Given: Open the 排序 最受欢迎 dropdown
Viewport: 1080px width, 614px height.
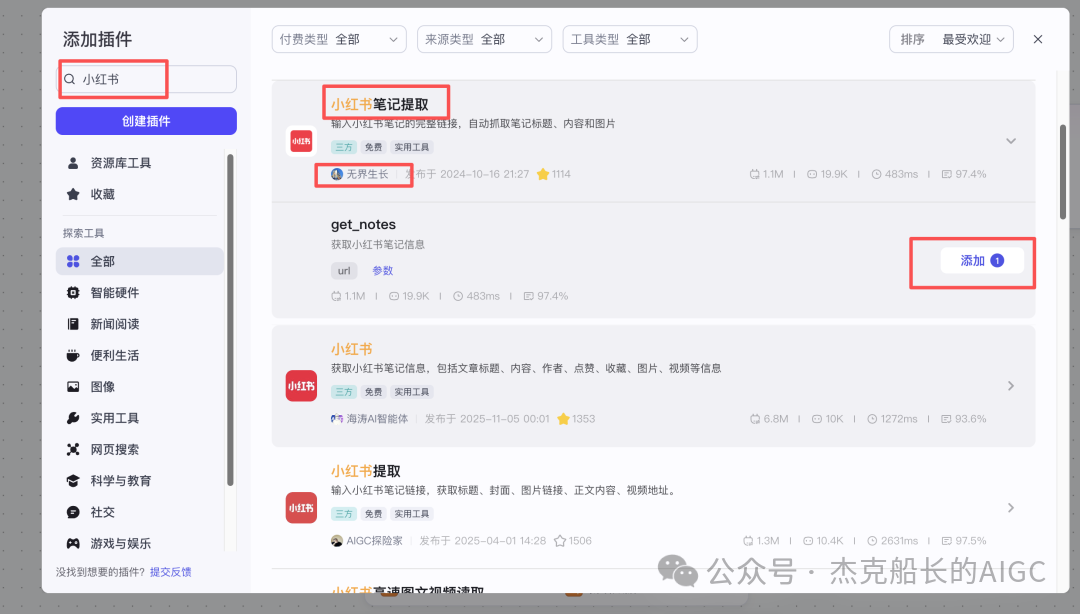Looking at the screenshot, I should point(951,39).
